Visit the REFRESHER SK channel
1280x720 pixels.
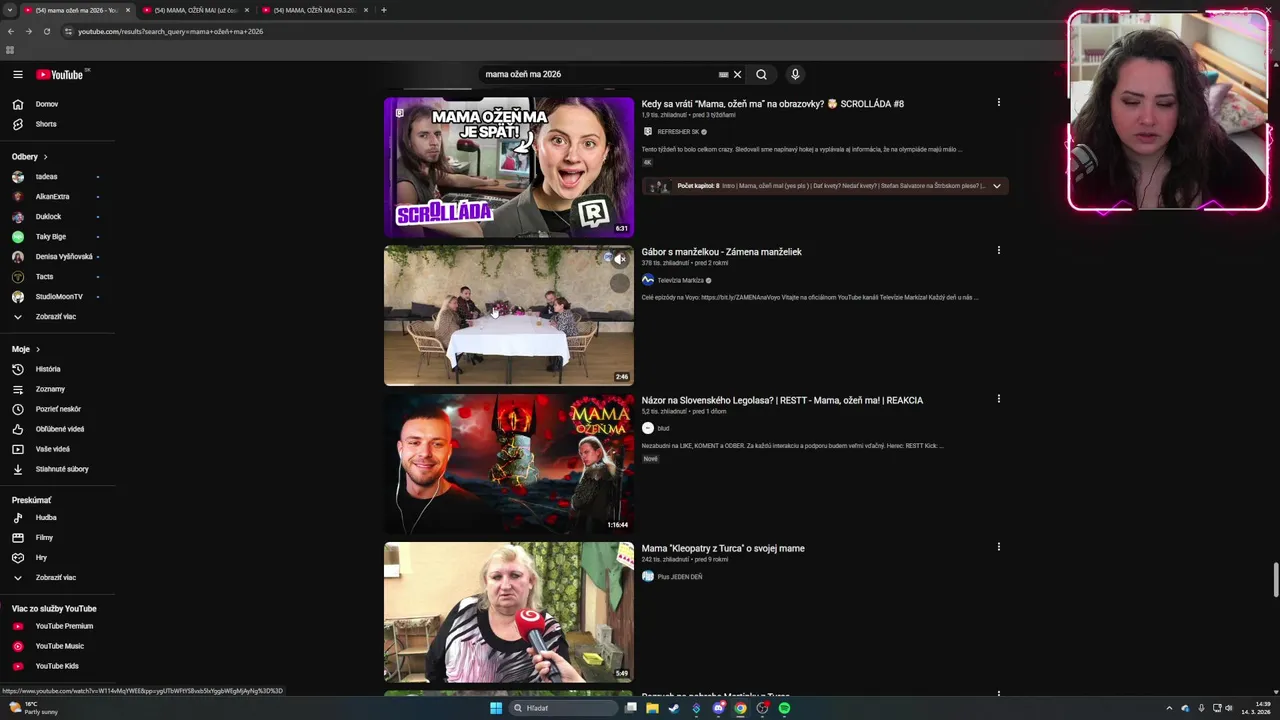(x=678, y=132)
